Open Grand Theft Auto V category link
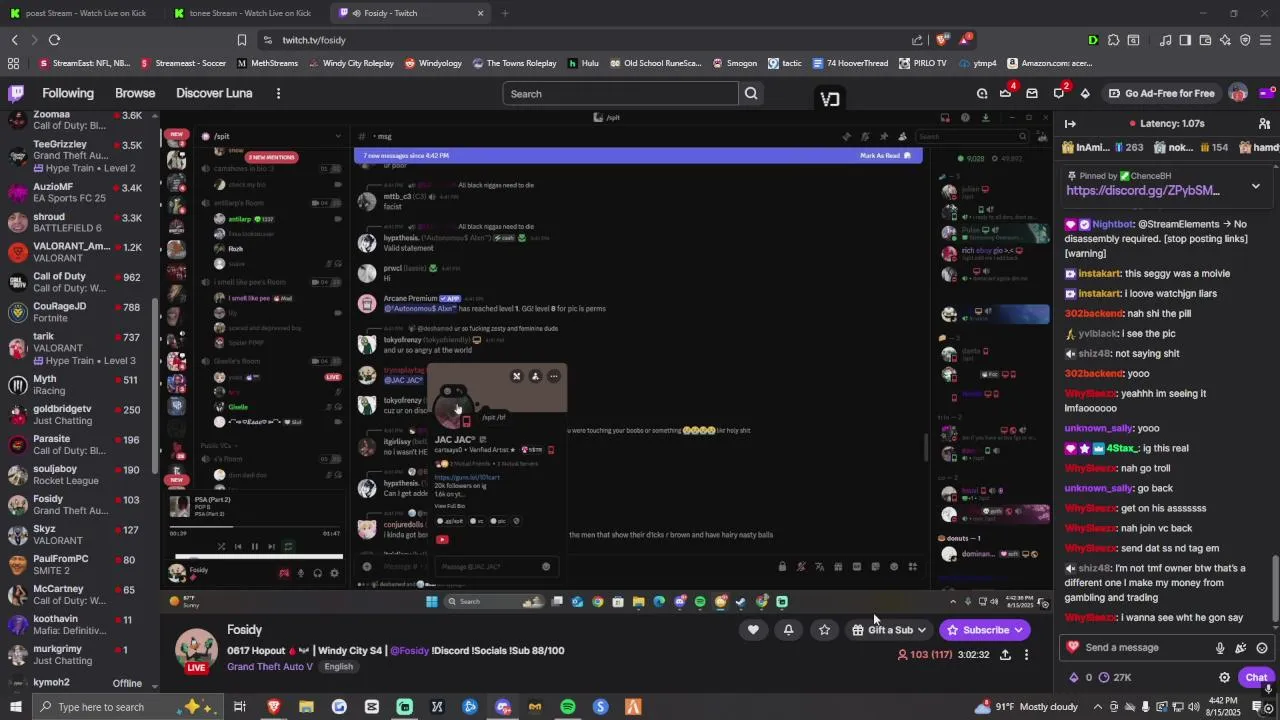Screen dimensions: 1280x720 [x=270, y=667]
